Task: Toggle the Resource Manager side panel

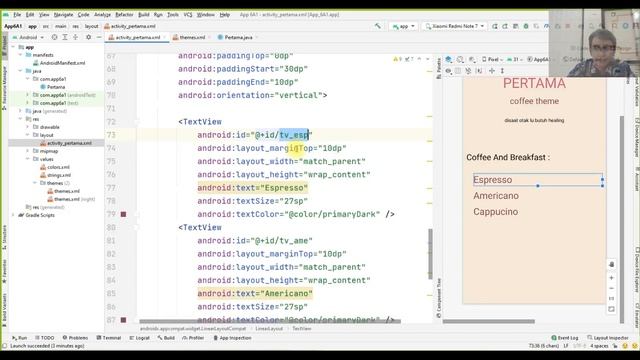Action: [x=4, y=87]
